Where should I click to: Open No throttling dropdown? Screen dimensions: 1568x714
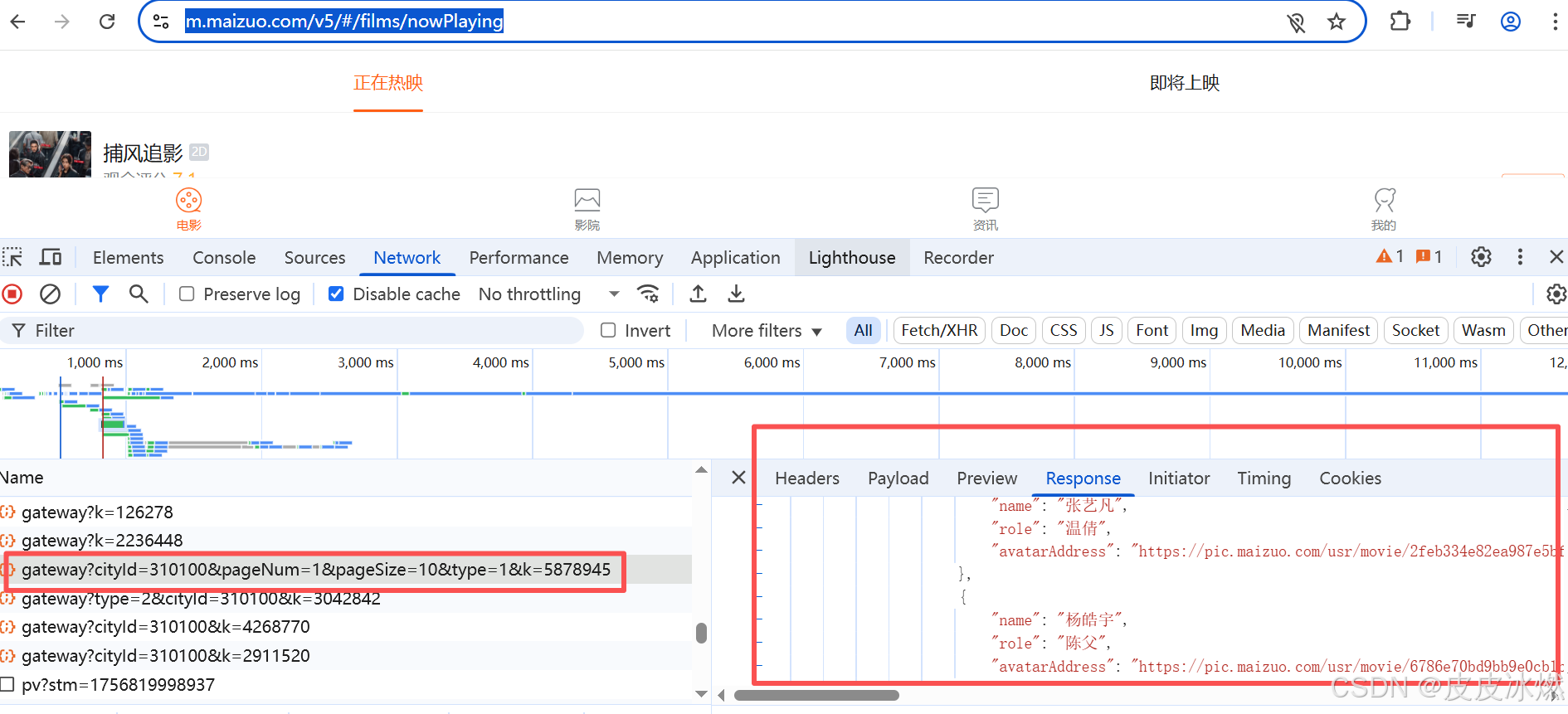coord(548,294)
